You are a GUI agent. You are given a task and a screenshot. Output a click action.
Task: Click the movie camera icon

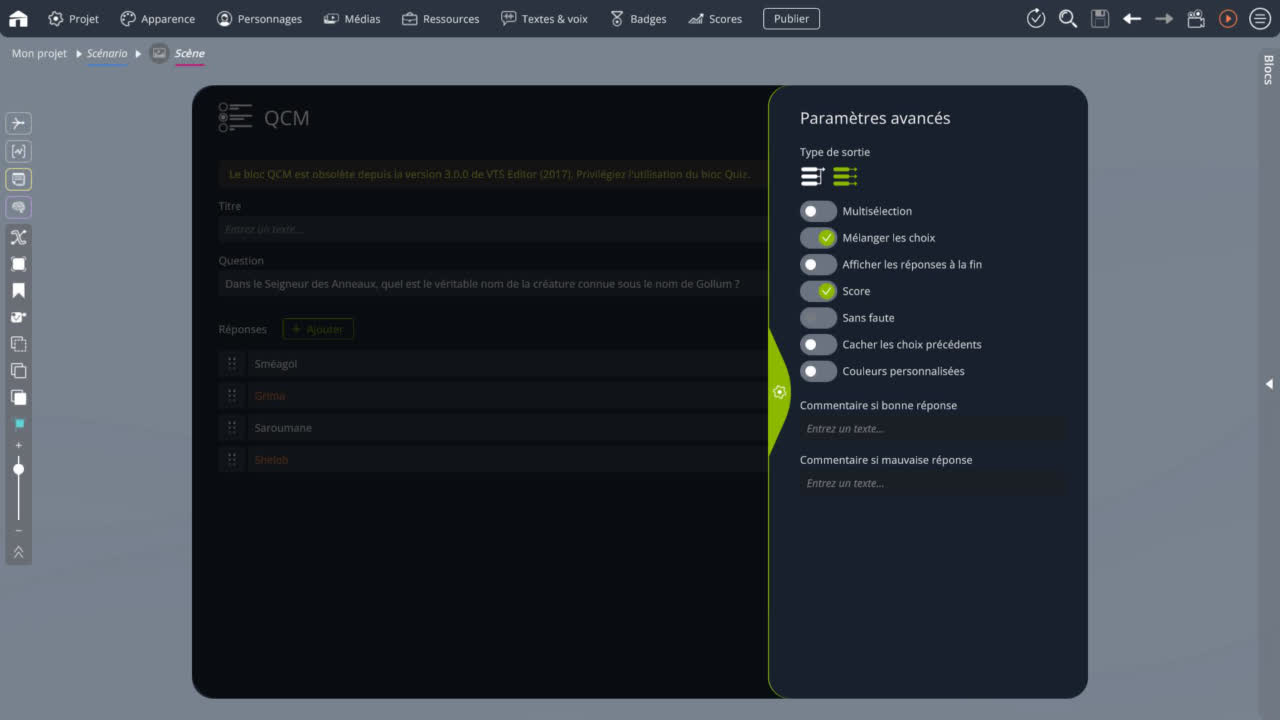click(1196, 18)
